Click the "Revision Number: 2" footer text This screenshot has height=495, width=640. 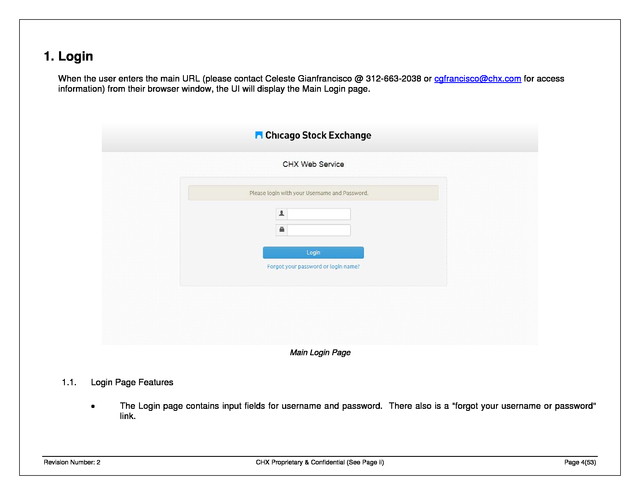click(72, 462)
